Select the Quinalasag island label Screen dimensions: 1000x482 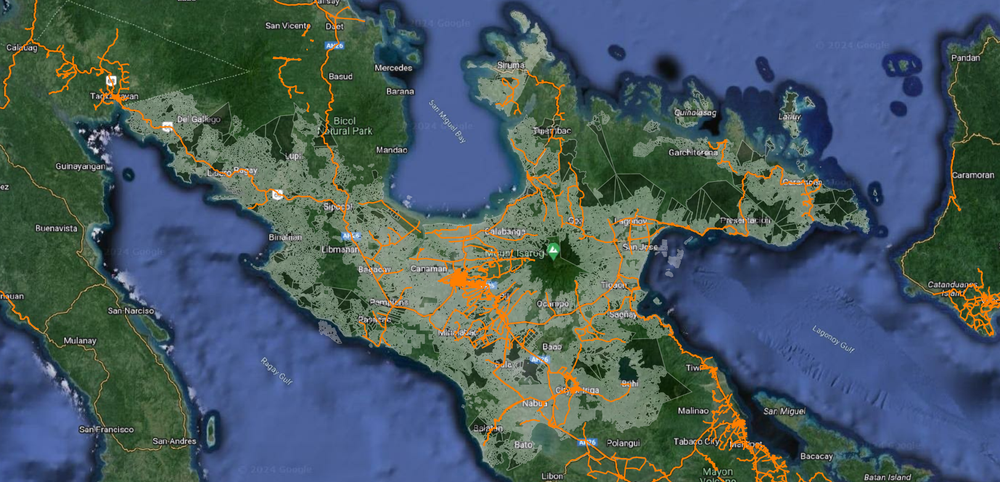point(694,113)
